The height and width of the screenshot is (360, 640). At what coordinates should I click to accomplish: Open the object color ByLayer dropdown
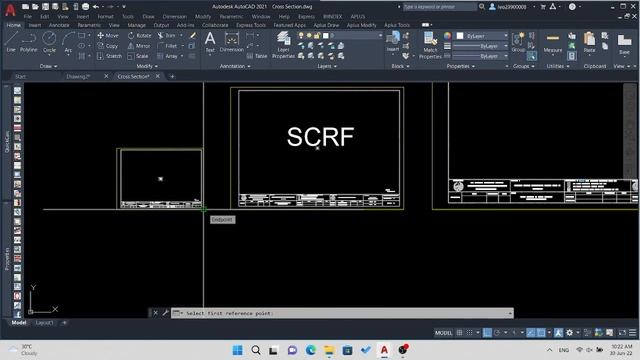coord(482,36)
